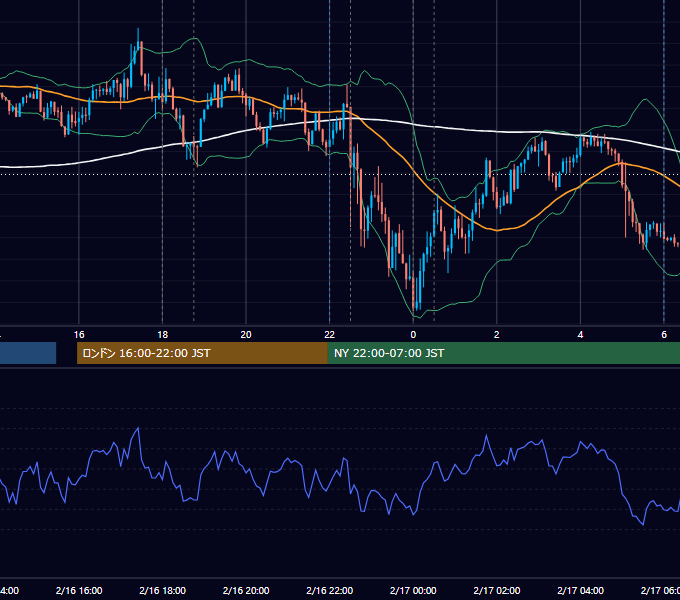
Task: Click the 2/17 04:00 date label
Action: coord(580,590)
